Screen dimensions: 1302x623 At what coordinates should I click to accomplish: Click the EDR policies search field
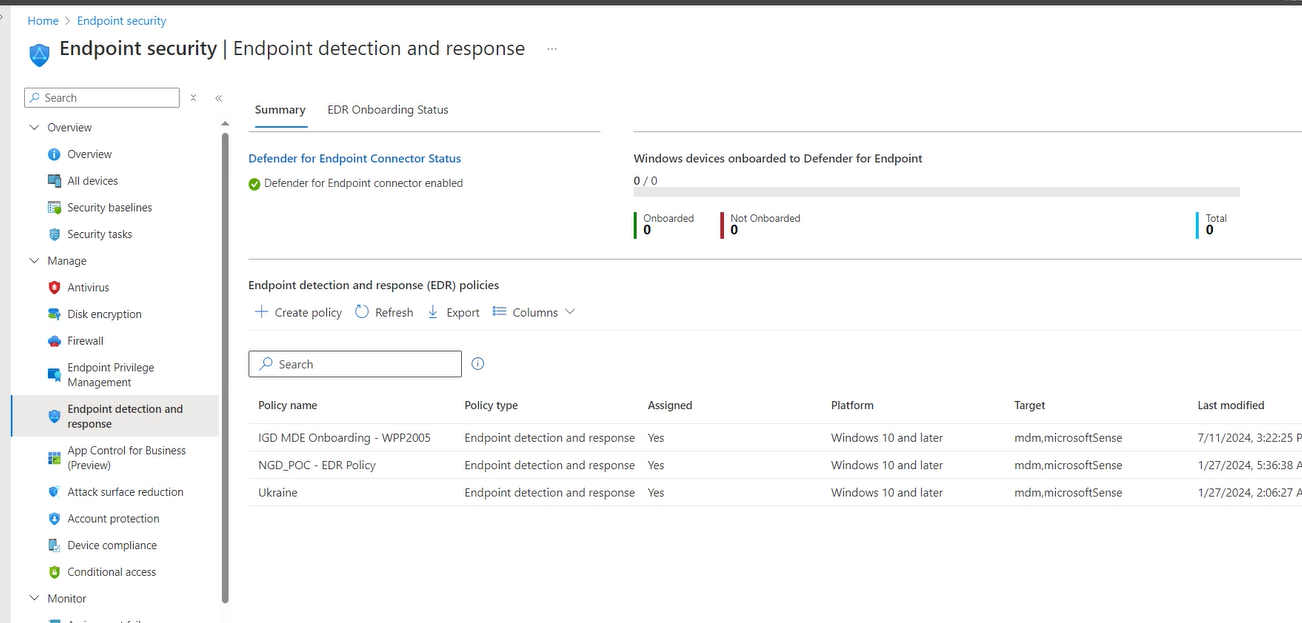click(x=360, y=364)
